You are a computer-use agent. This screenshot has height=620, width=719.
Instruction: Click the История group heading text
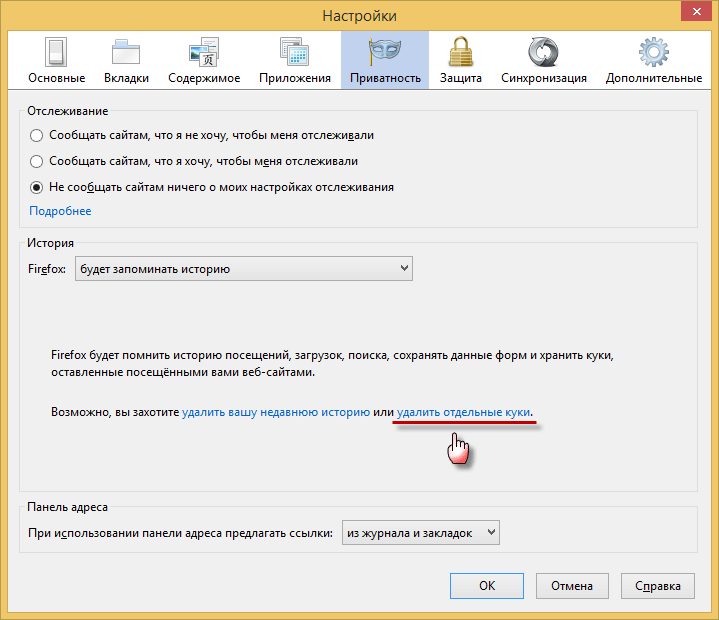50,243
